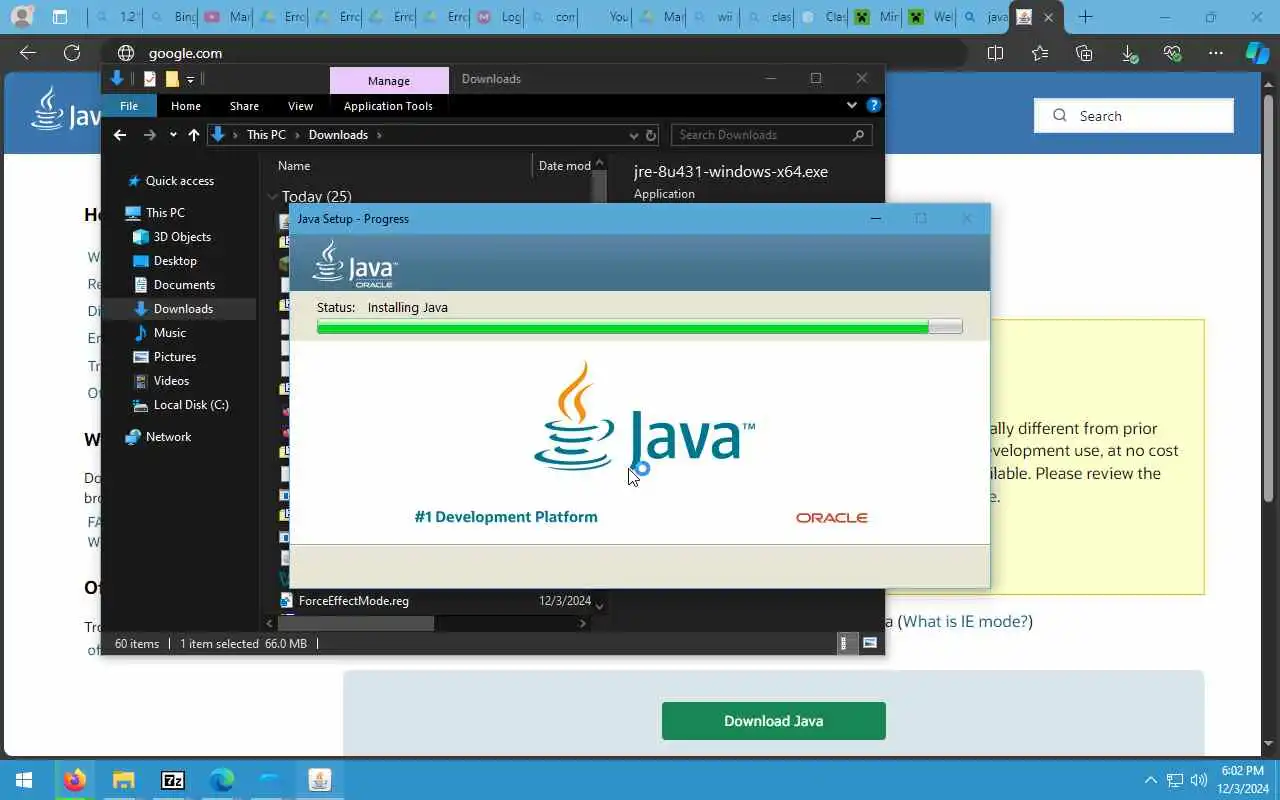The image size is (1280, 800).
Task: Open customize quick access toolbar dropdown
Action: click(190, 79)
